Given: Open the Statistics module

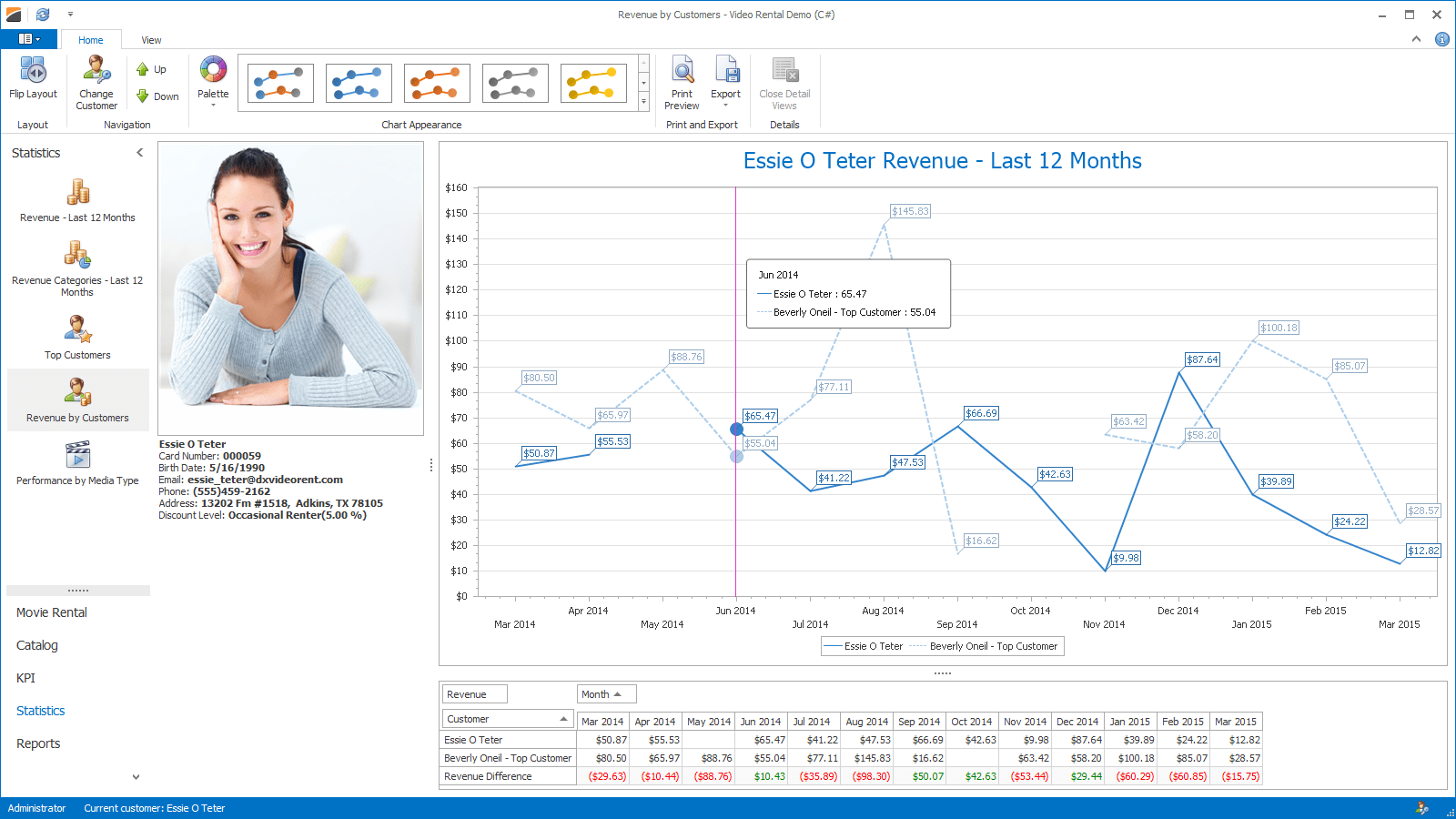Looking at the screenshot, I should 41,711.
